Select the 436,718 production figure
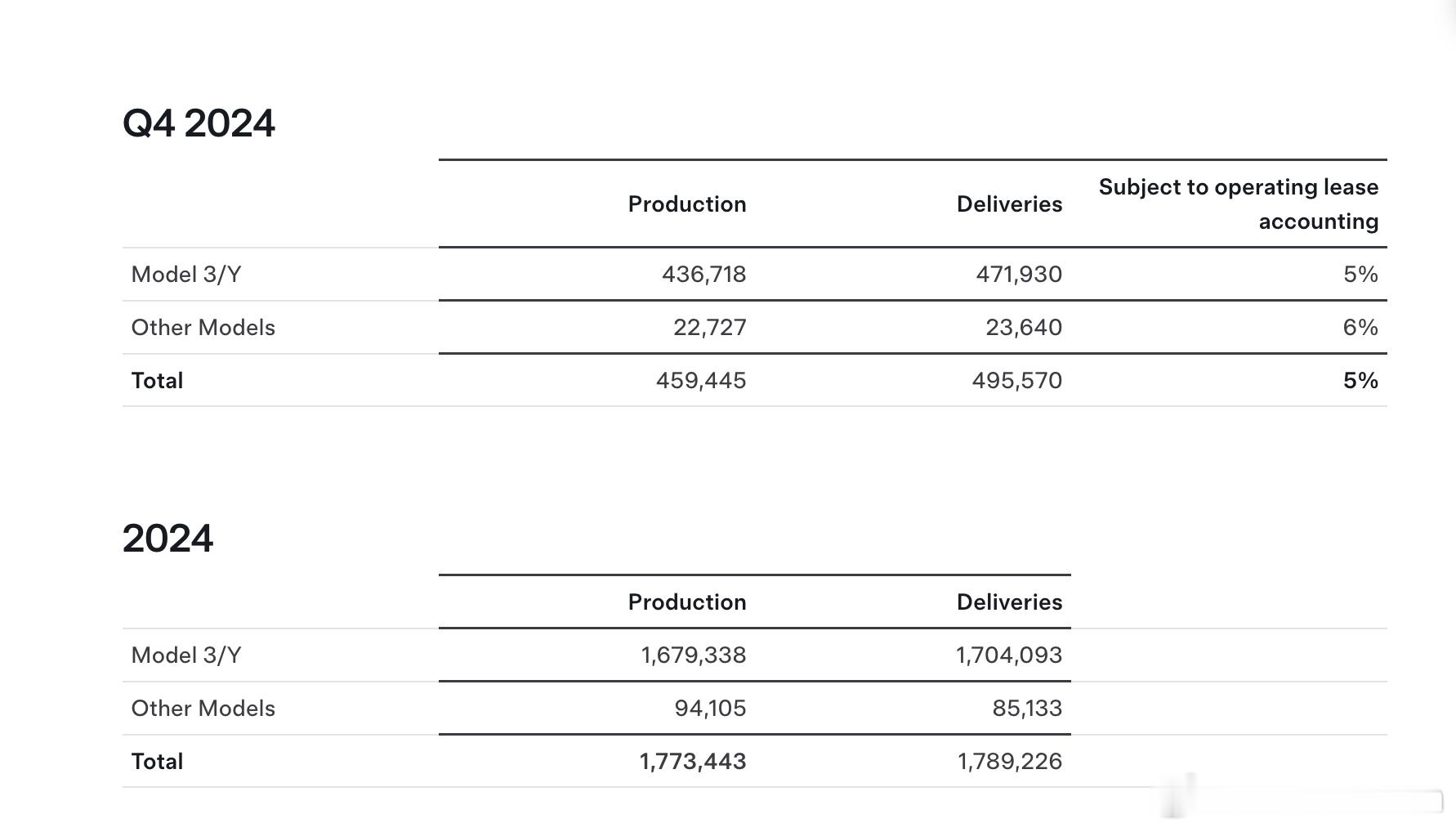1456x832 pixels. [x=703, y=275]
